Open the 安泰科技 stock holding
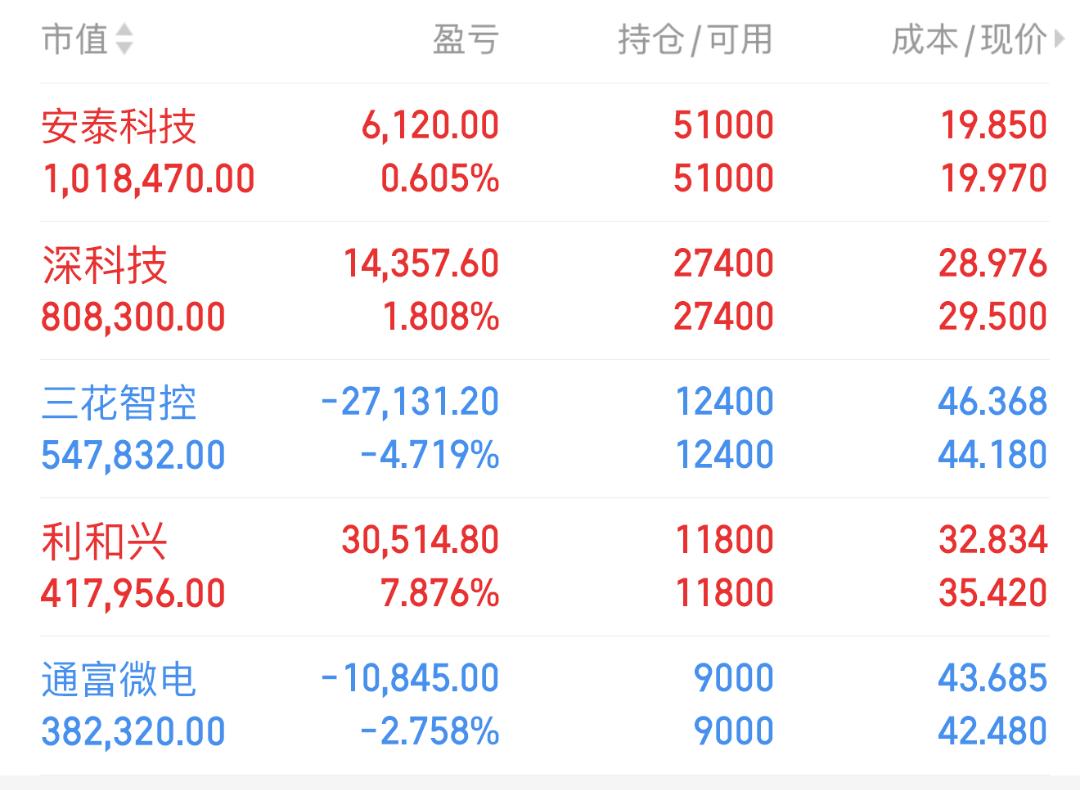The width and height of the screenshot is (1080, 790). click(544, 152)
